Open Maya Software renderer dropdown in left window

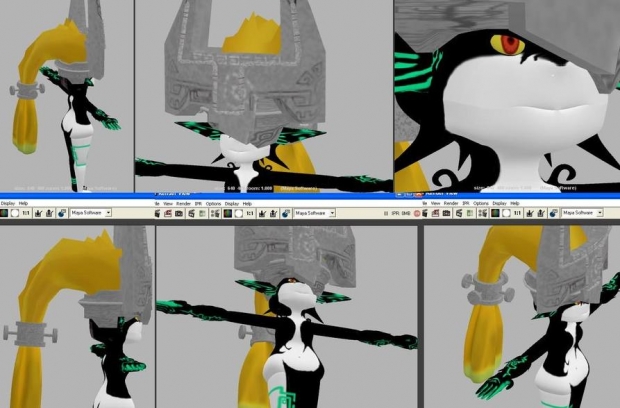[x=91, y=213]
